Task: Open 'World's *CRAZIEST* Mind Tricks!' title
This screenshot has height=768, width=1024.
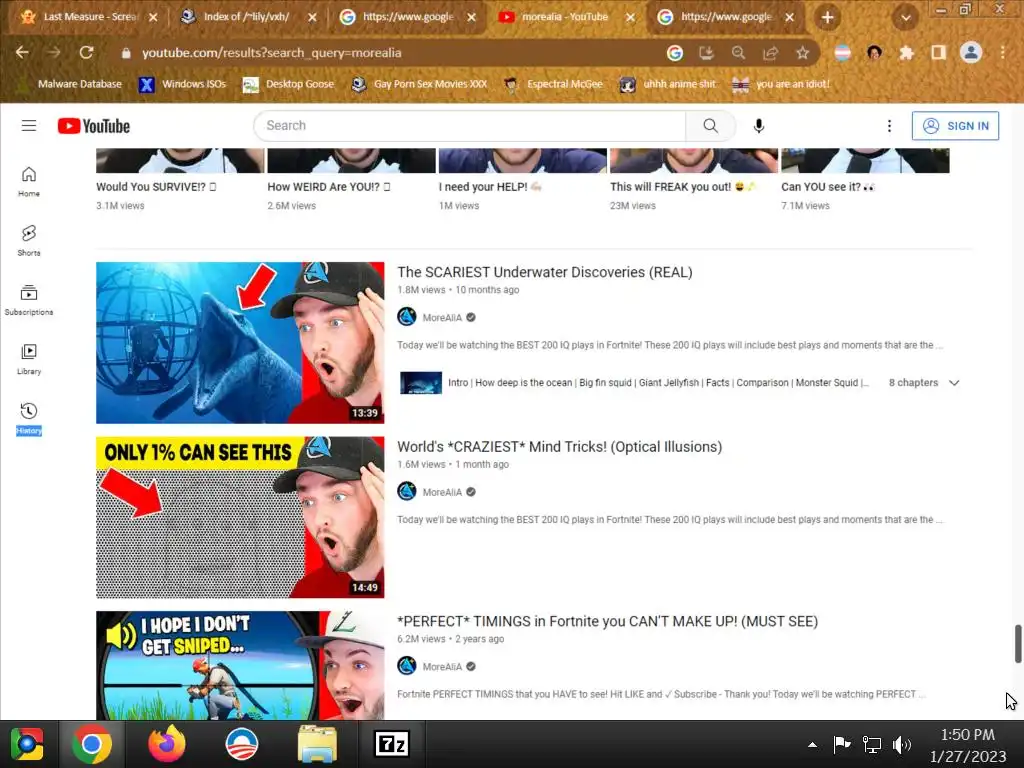Action: click(x=560, y=447)
